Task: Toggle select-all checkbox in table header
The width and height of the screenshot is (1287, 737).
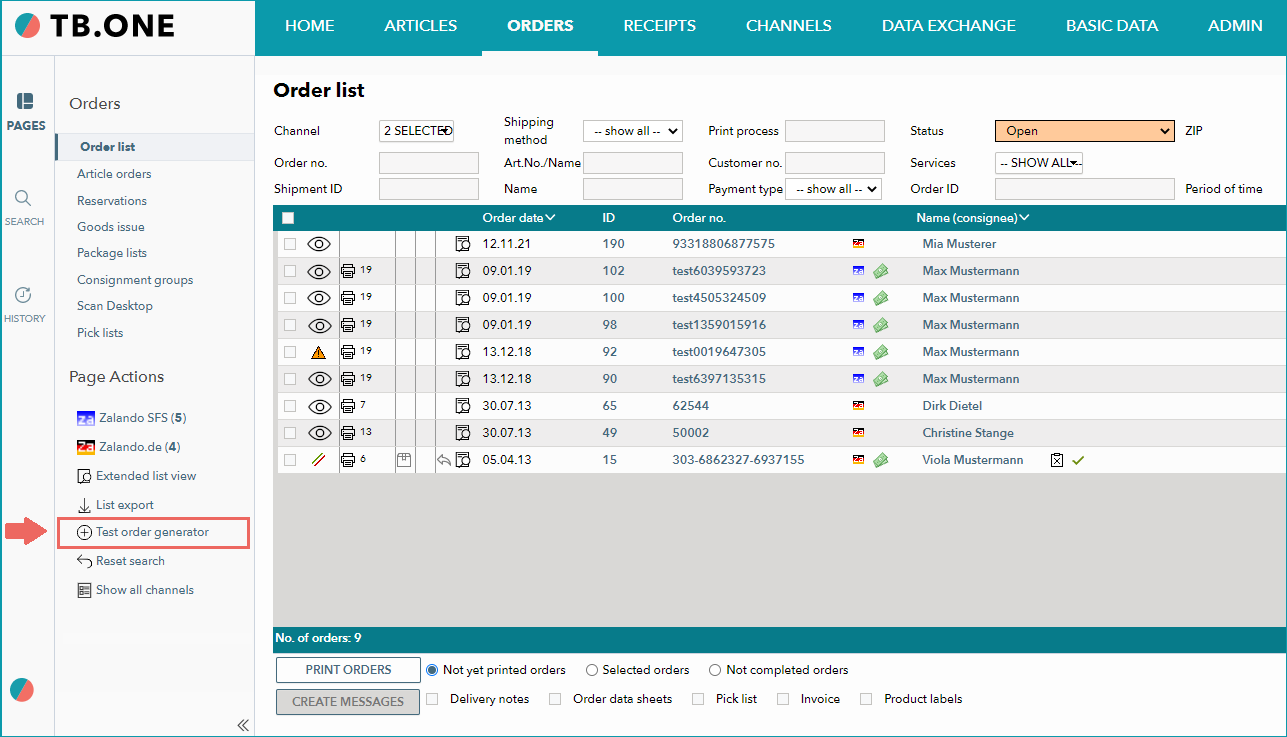Action: 288,218
